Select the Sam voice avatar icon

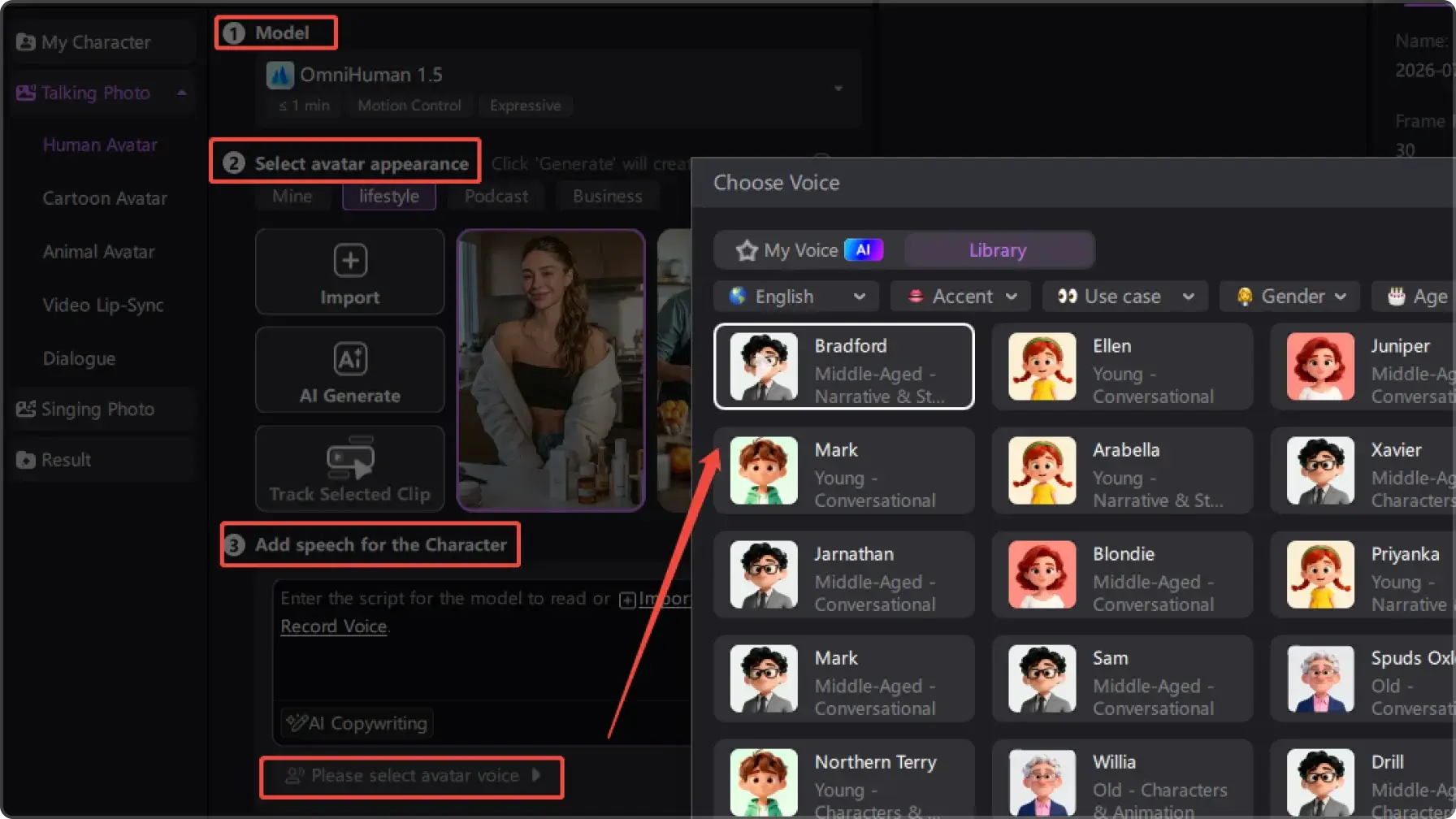point(1042,679)
